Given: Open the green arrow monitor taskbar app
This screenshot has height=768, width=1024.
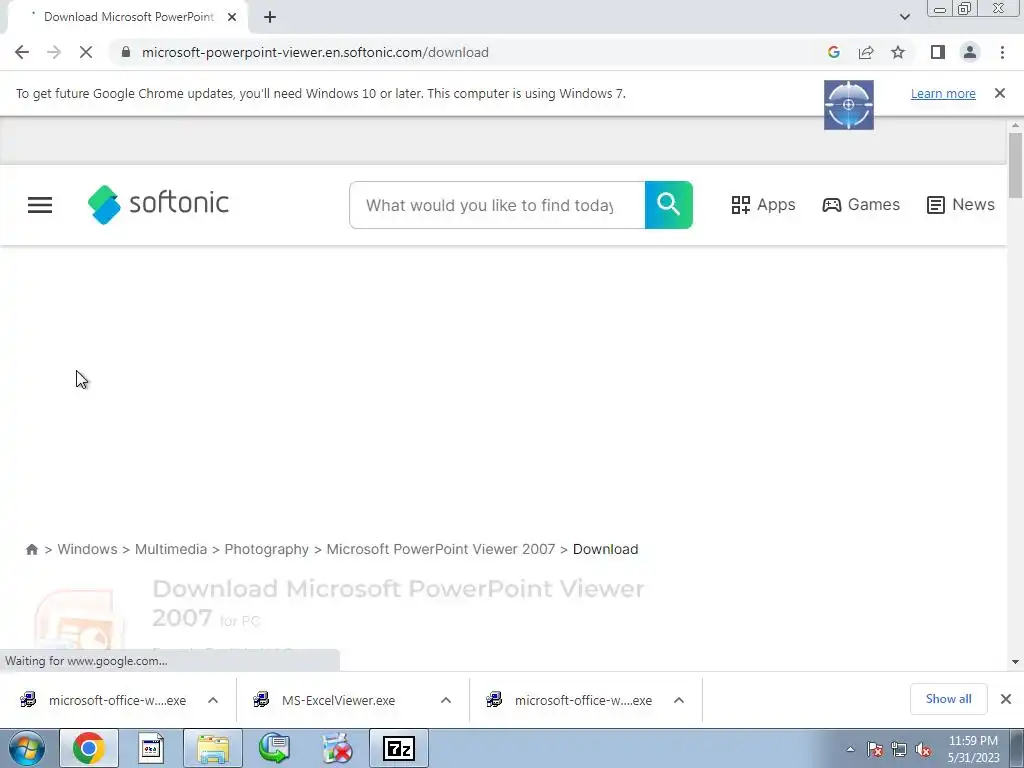Looking at the screenshot, I should pyautogui.click(x=274, y=748).
